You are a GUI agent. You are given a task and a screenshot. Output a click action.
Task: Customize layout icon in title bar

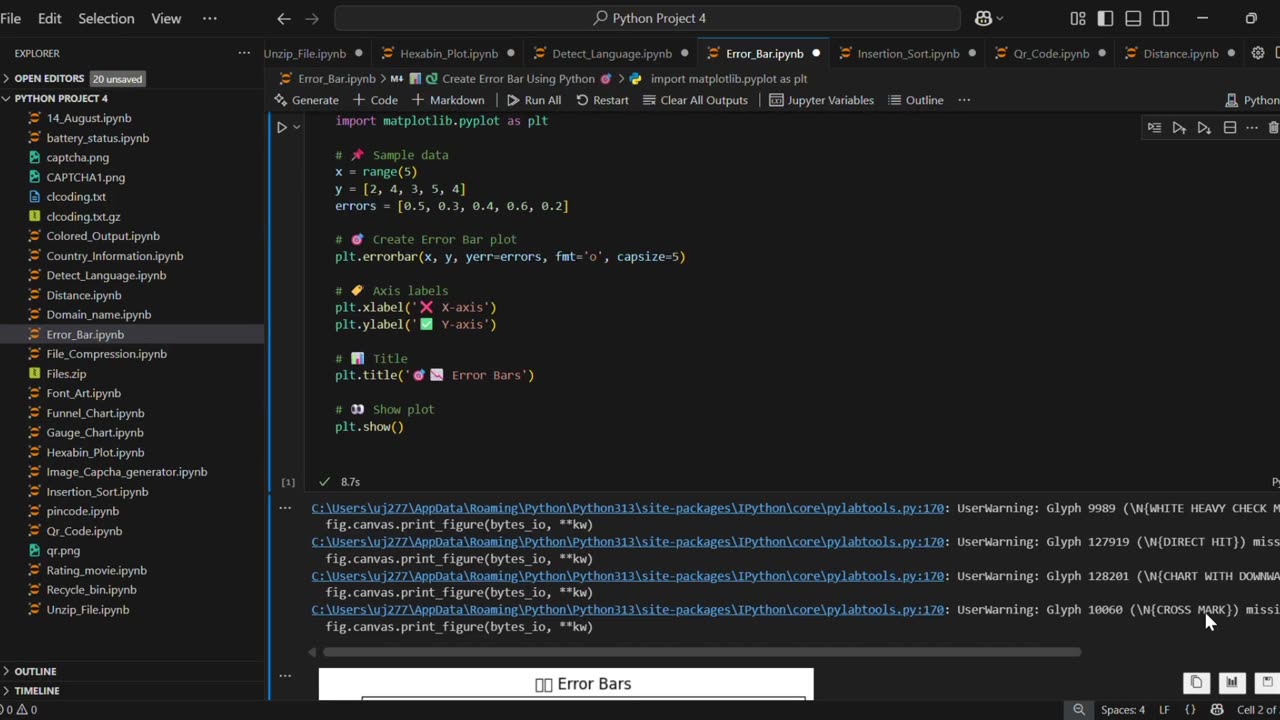pos(1078,18)
